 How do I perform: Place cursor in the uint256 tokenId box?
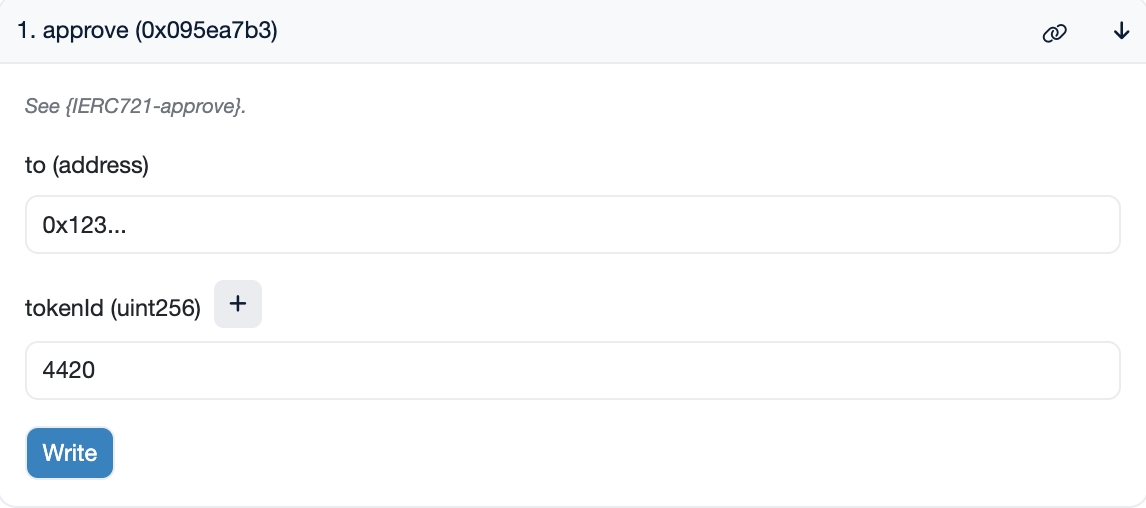point(572,371)
